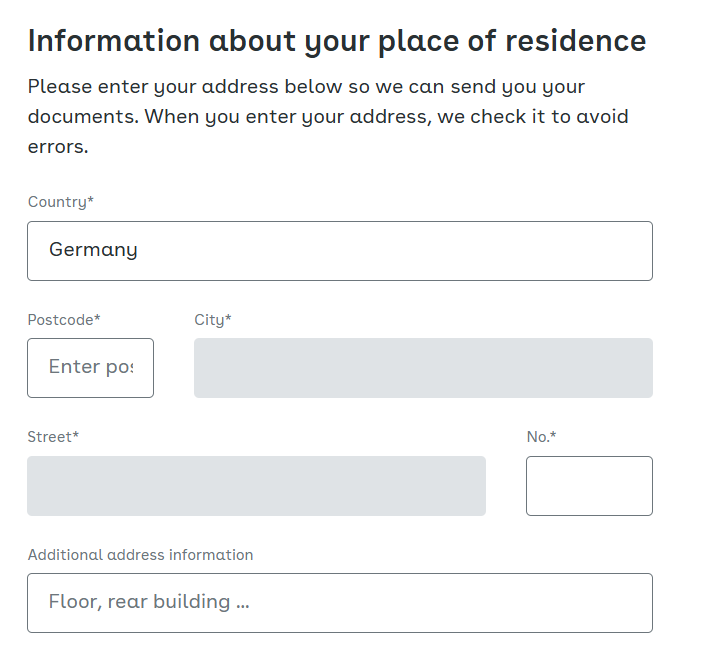Focus the Additional address information field
This screenshot has width=704, height=663.
pos(340,603)
